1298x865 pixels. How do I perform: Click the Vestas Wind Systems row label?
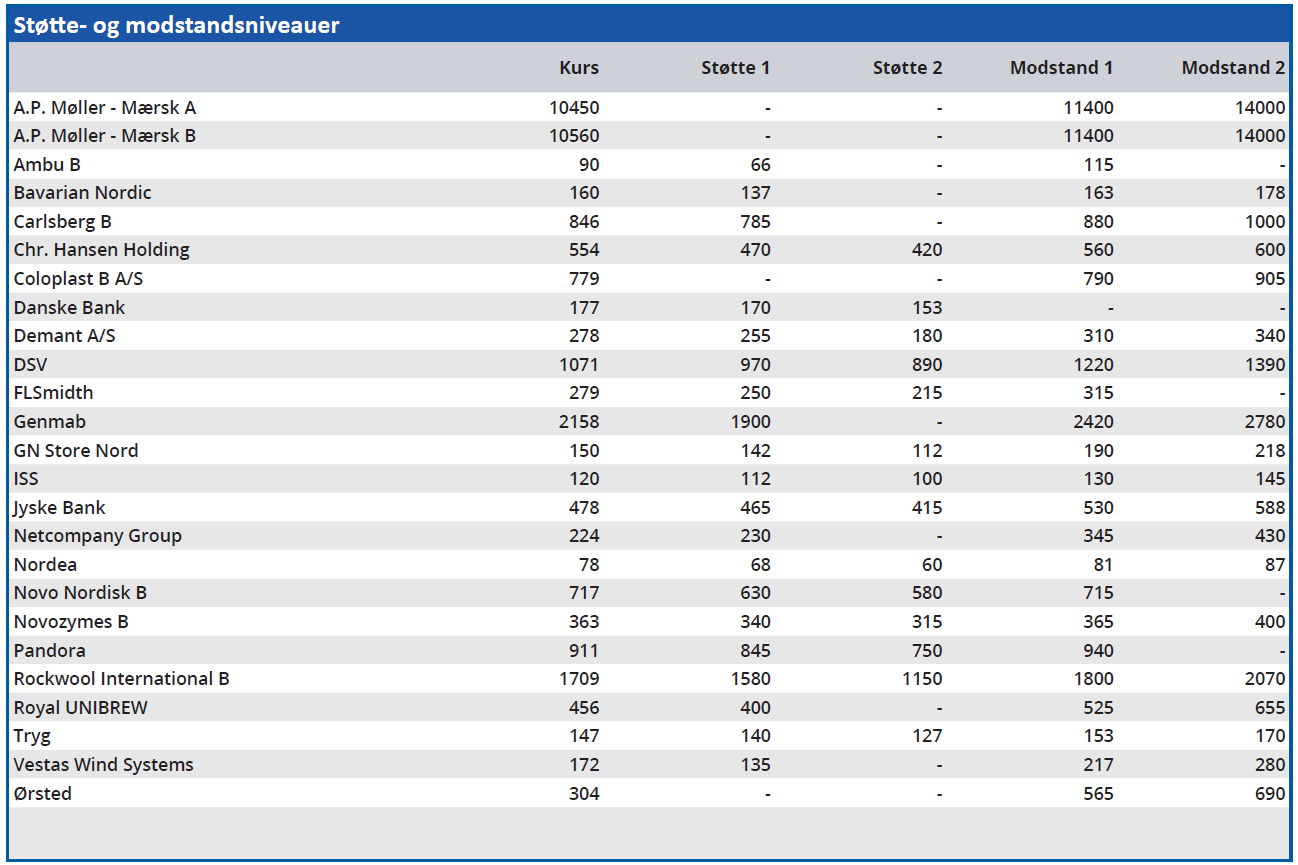pyautogui.click(x=104, y=765)
